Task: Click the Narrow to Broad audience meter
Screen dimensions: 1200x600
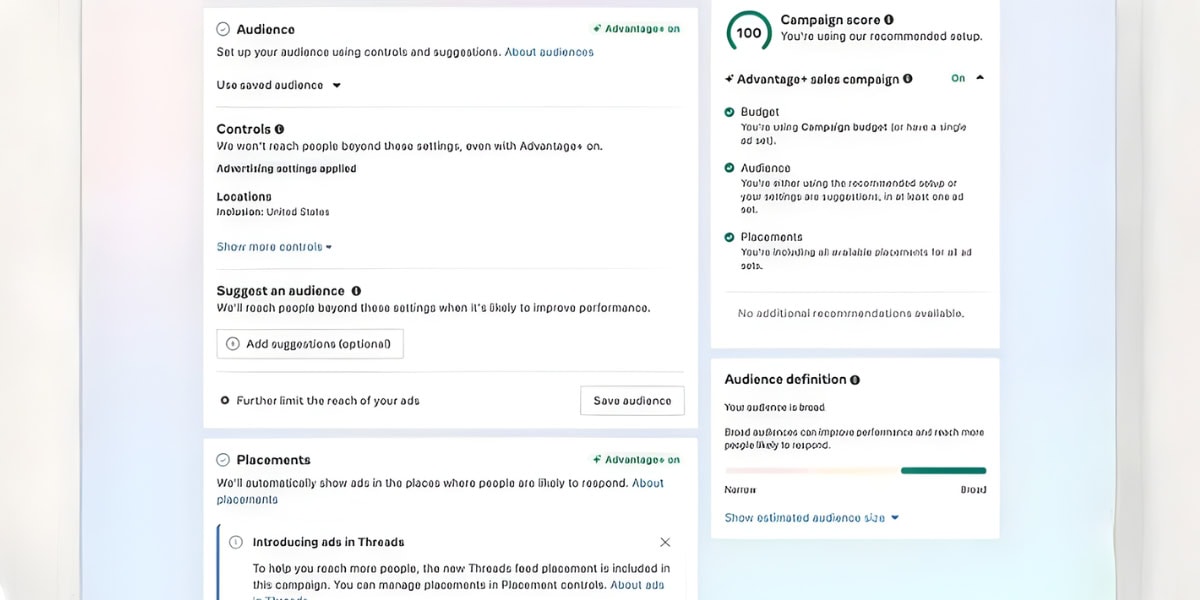Action: tap(855, 470)
